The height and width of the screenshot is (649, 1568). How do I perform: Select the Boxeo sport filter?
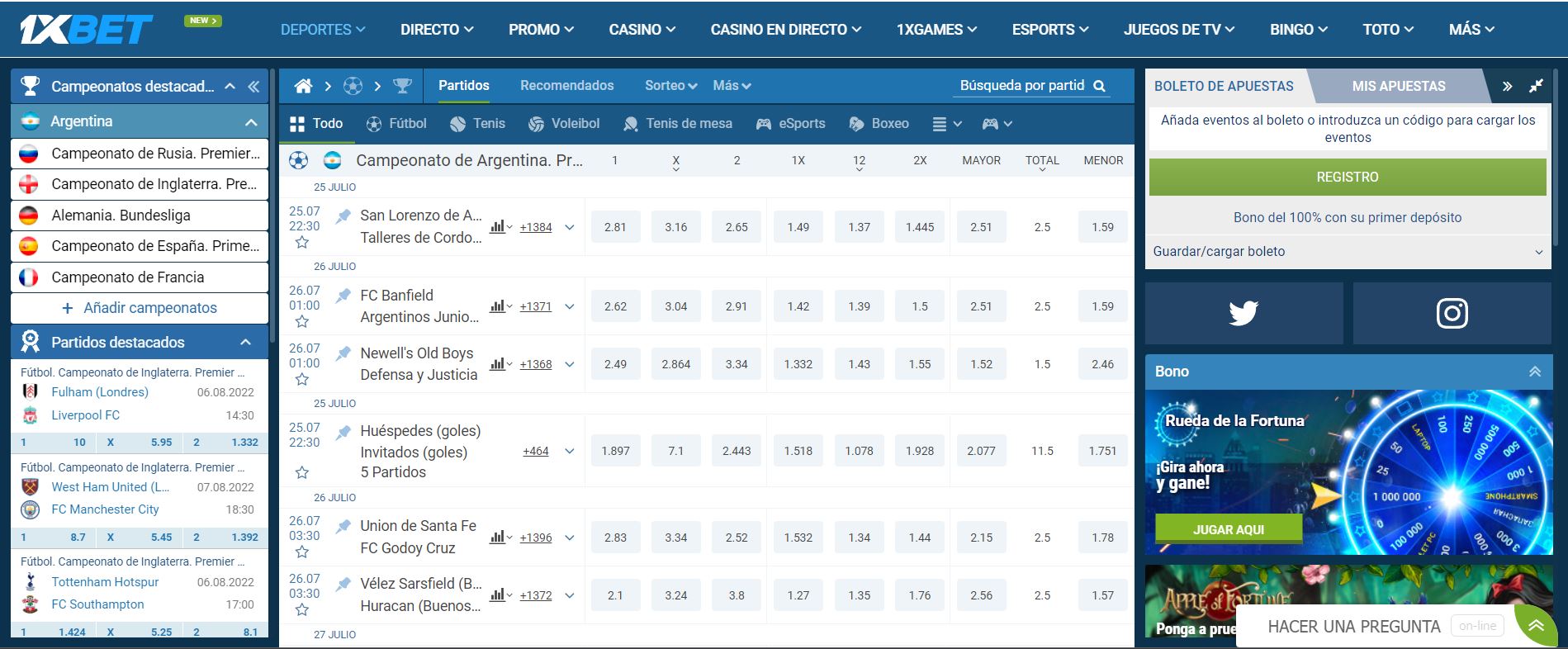pyautogui.click(x=879, y=124)
